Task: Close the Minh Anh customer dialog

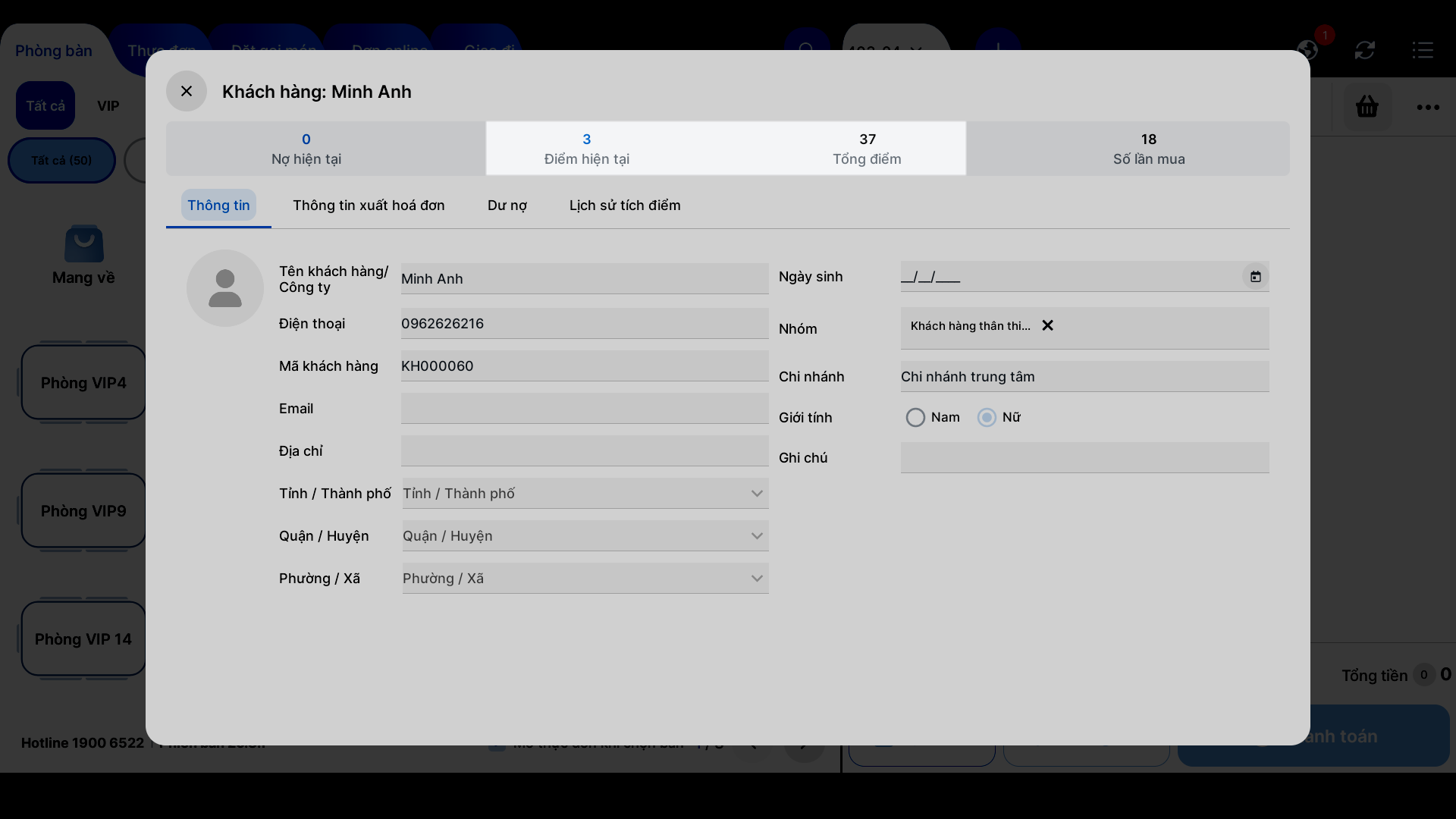Action: 187,91
